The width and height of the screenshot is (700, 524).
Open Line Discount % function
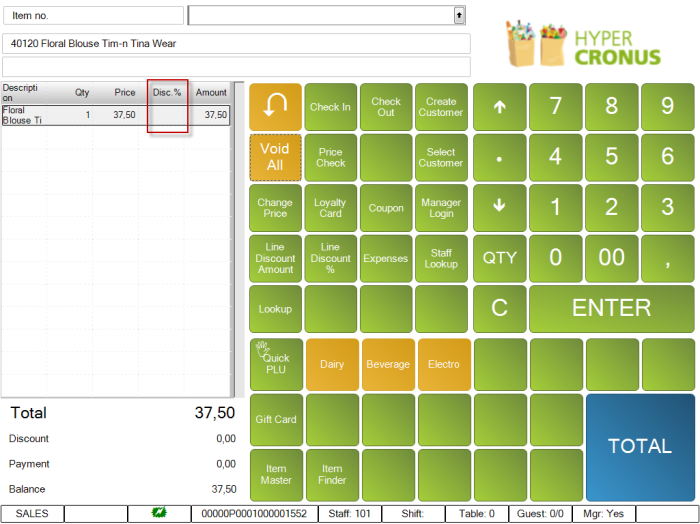tap(331, 258)
